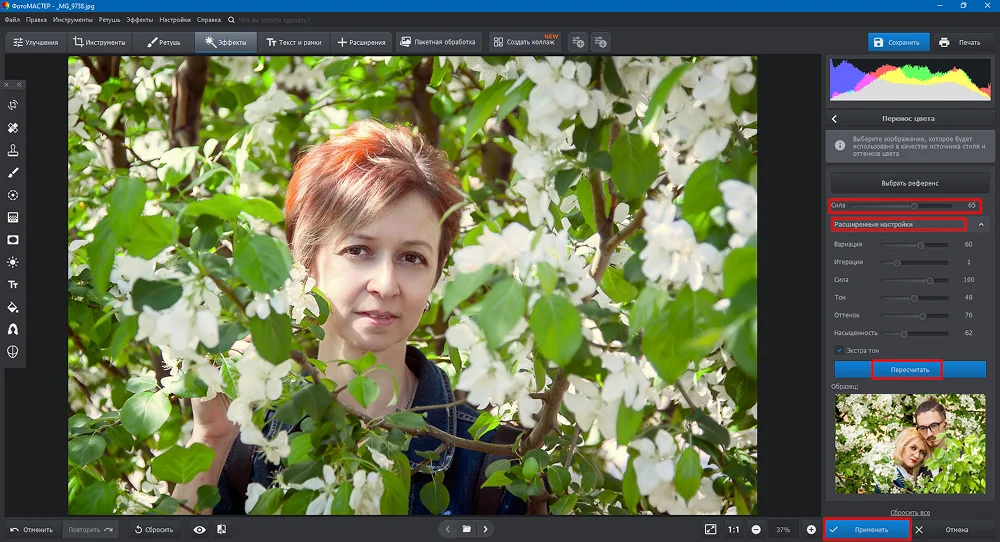
Task: Click the Насыщенность slider
Action: coord(915,333)
